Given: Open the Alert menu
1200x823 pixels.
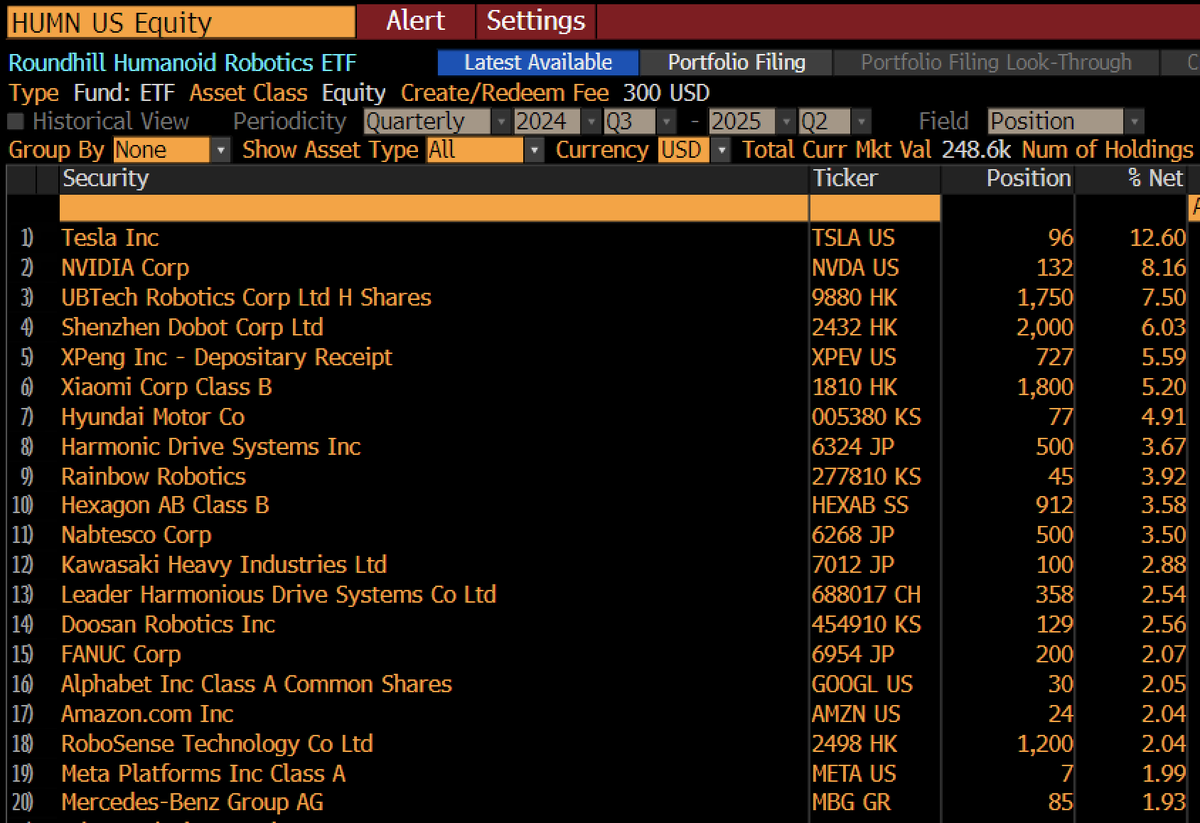Looking at the screenshot, I should click(416, 21).
